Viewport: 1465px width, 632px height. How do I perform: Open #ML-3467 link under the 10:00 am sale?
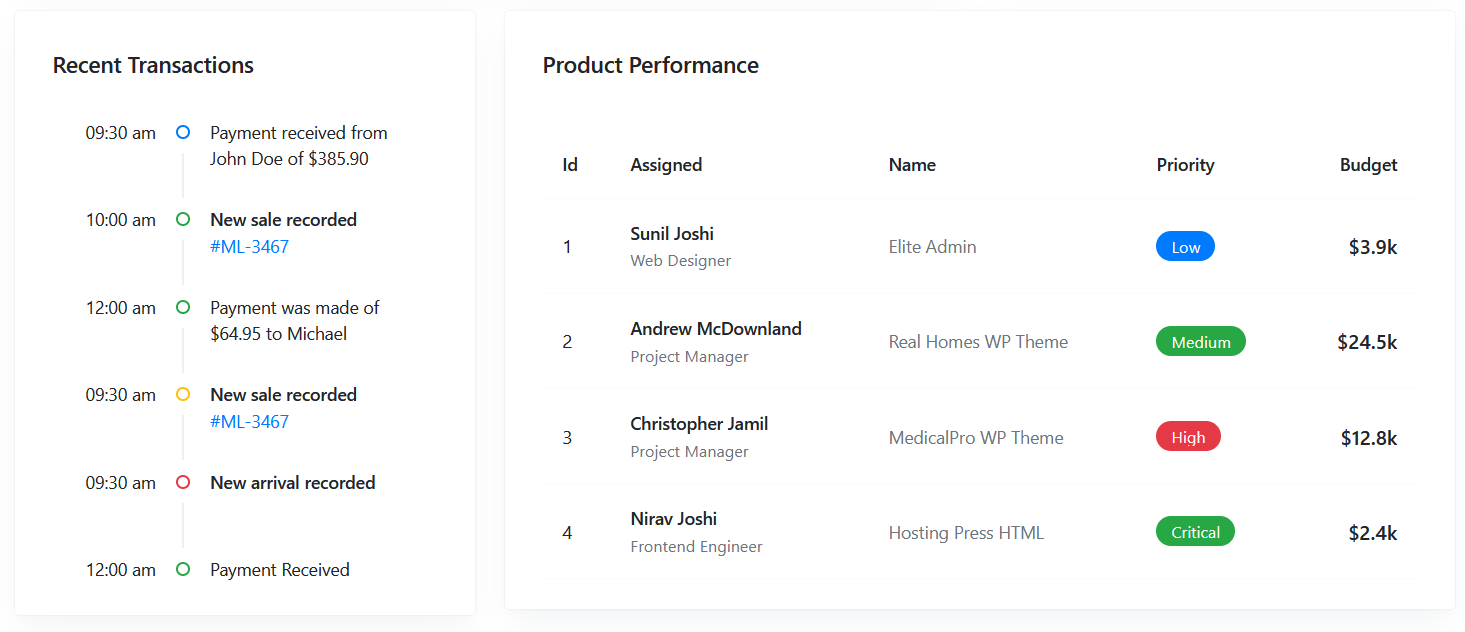coord(249,246)
